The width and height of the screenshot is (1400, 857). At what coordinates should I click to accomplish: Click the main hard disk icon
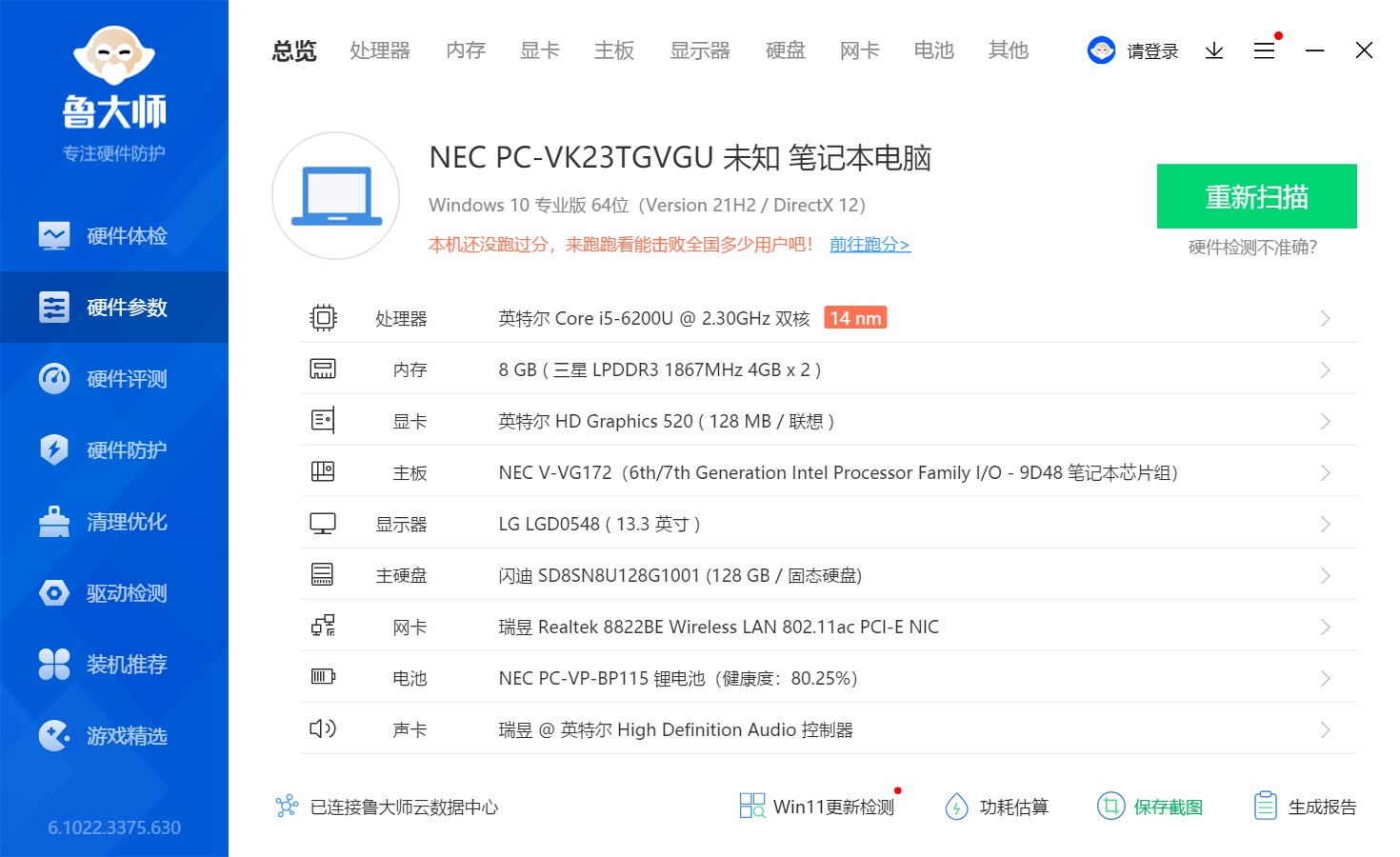pyautogui.click(x=323, y=574)
